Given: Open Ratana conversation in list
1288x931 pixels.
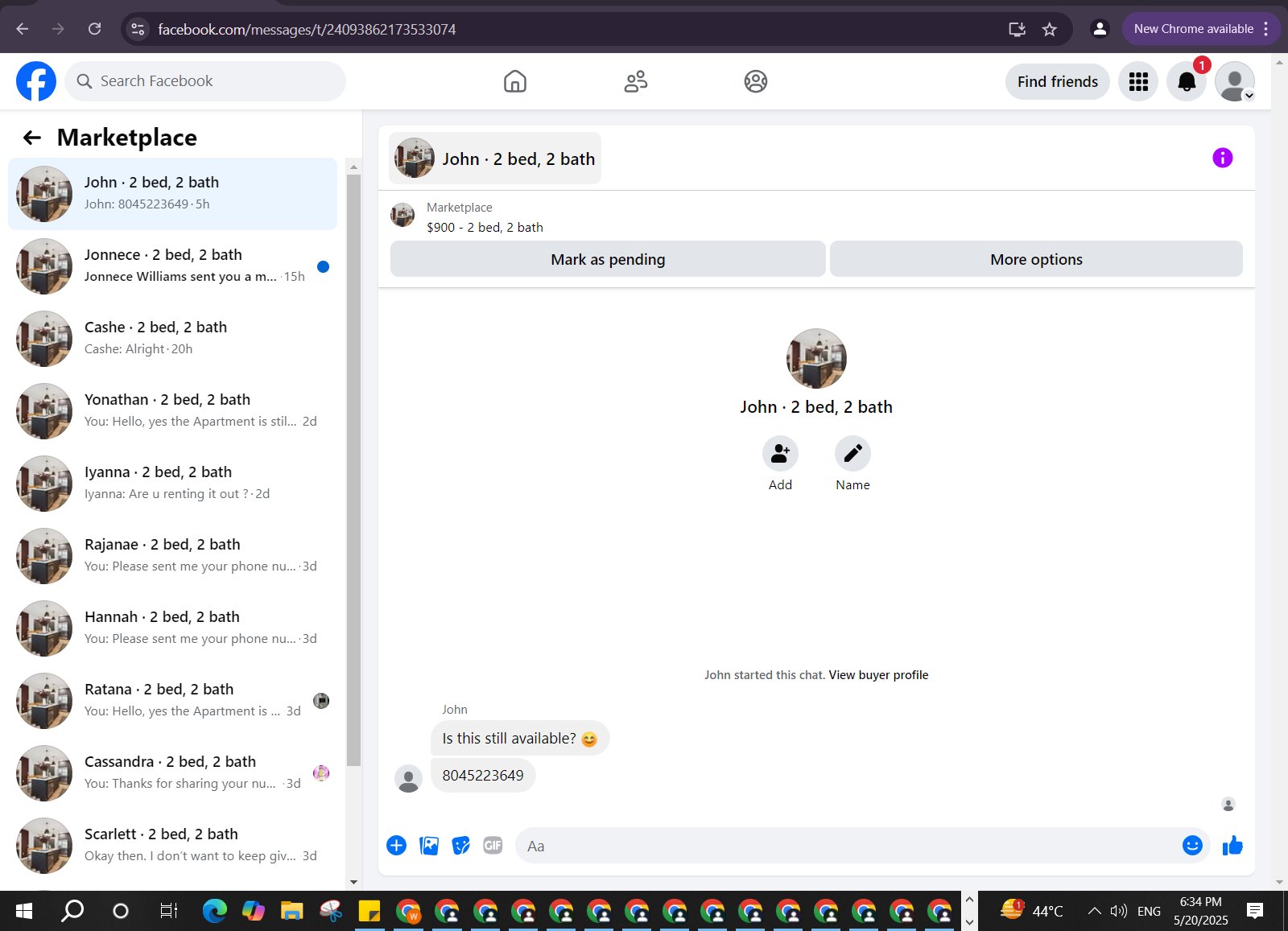Looking at the screenshot, I should pos(172,701).
